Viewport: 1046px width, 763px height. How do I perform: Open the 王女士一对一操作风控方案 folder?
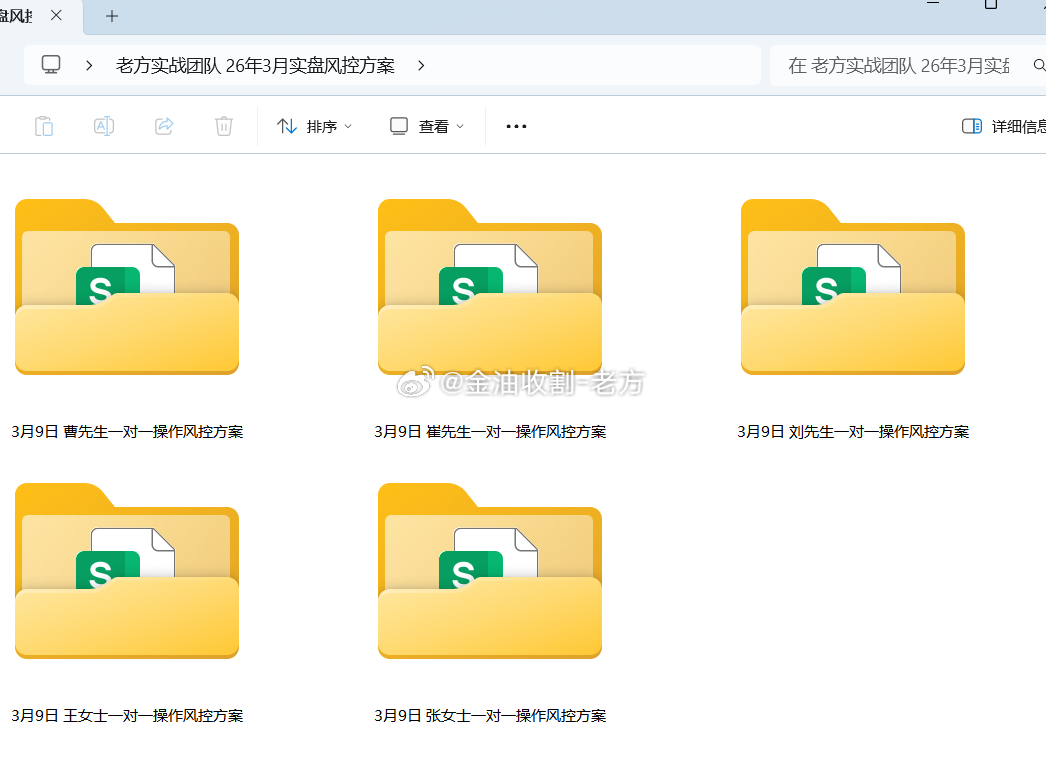(x=127, y=571)
